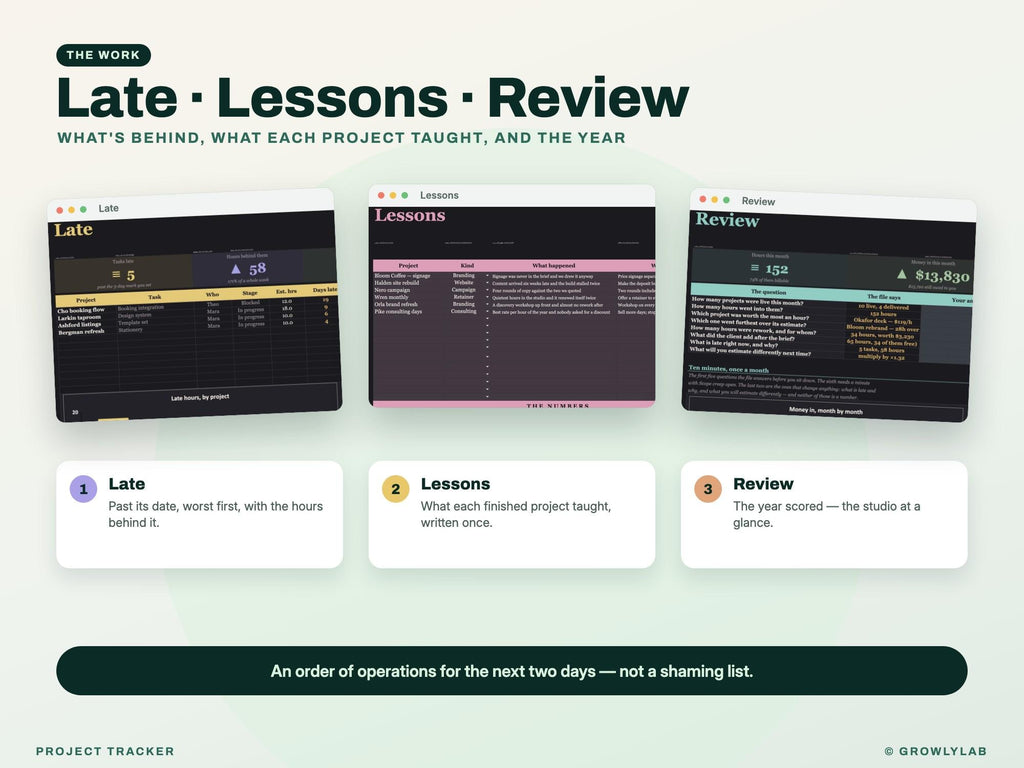Screen dimensions: 1024x768
Task: Select the THE WORK badge
Action: pyautogui.click(x=103, y=55)
